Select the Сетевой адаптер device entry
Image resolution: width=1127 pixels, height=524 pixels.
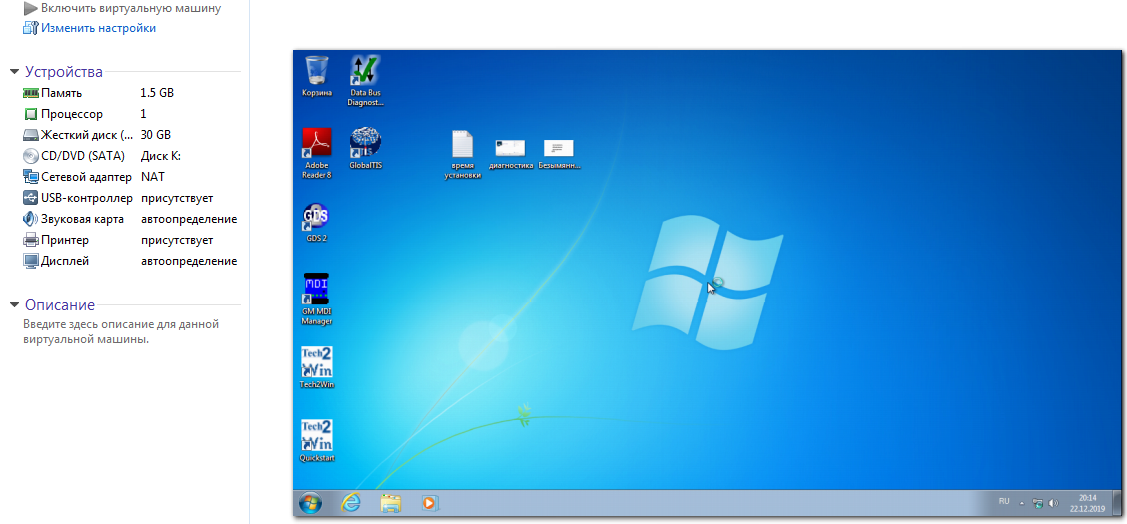85,177
